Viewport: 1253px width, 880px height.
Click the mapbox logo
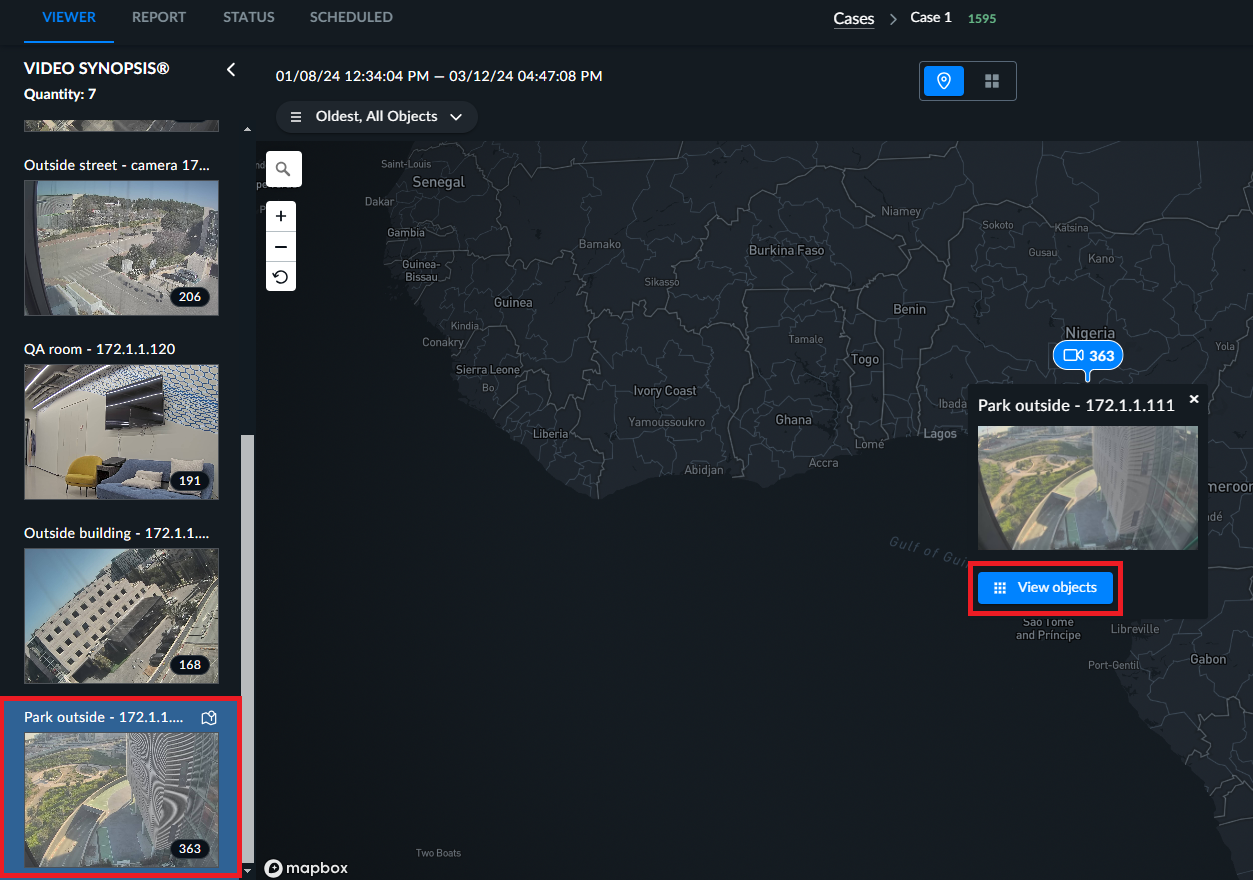306,868
